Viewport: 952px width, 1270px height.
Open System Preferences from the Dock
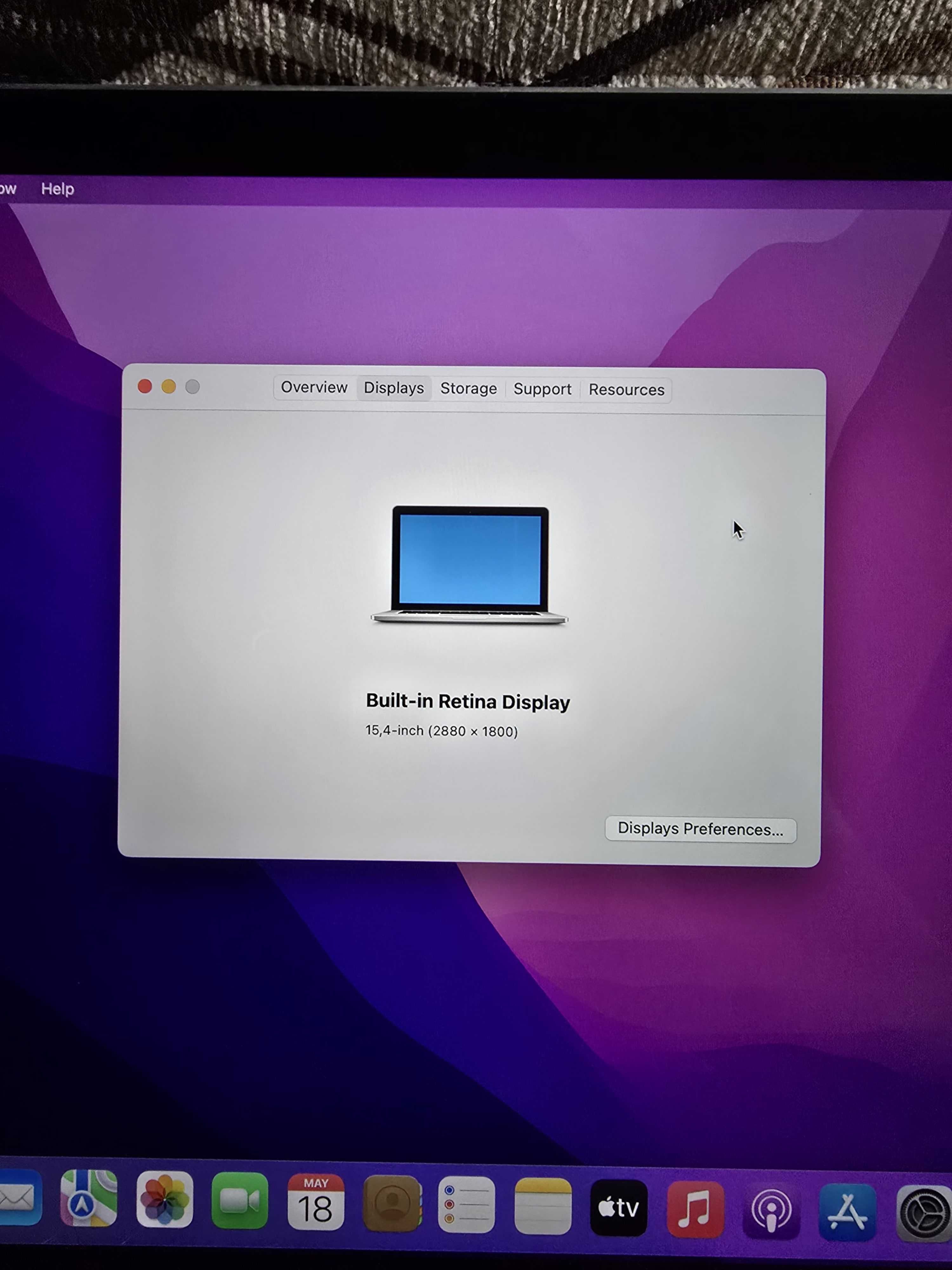[924, 1214]
